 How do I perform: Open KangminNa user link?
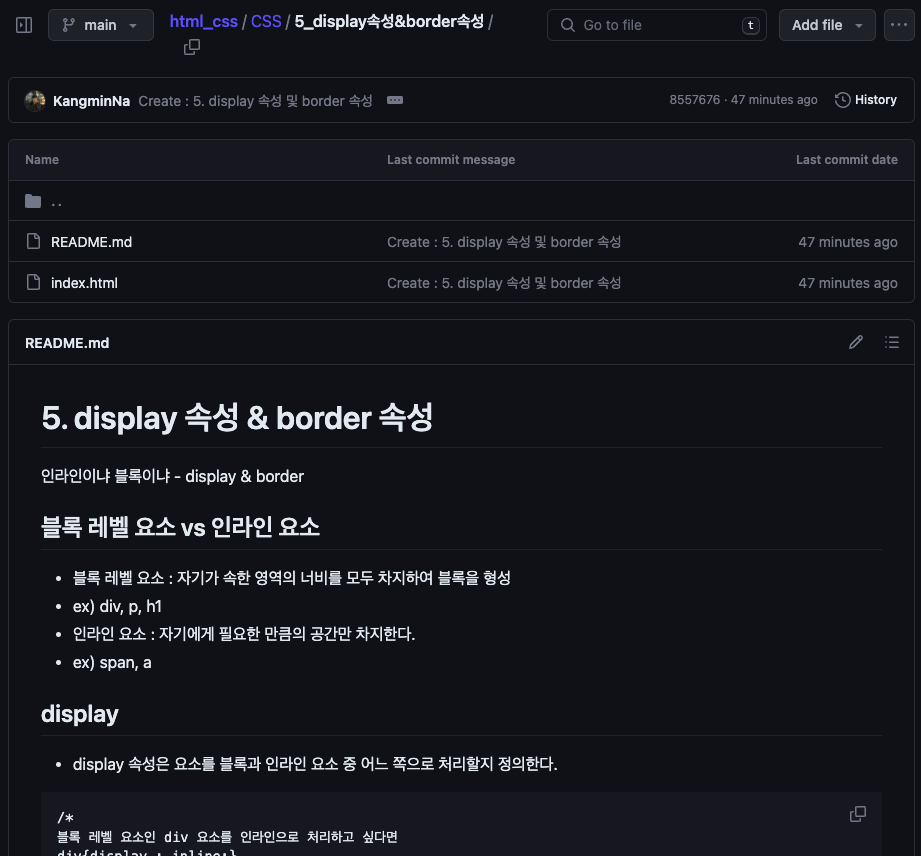pyautogui.click(x=91, y=101)
